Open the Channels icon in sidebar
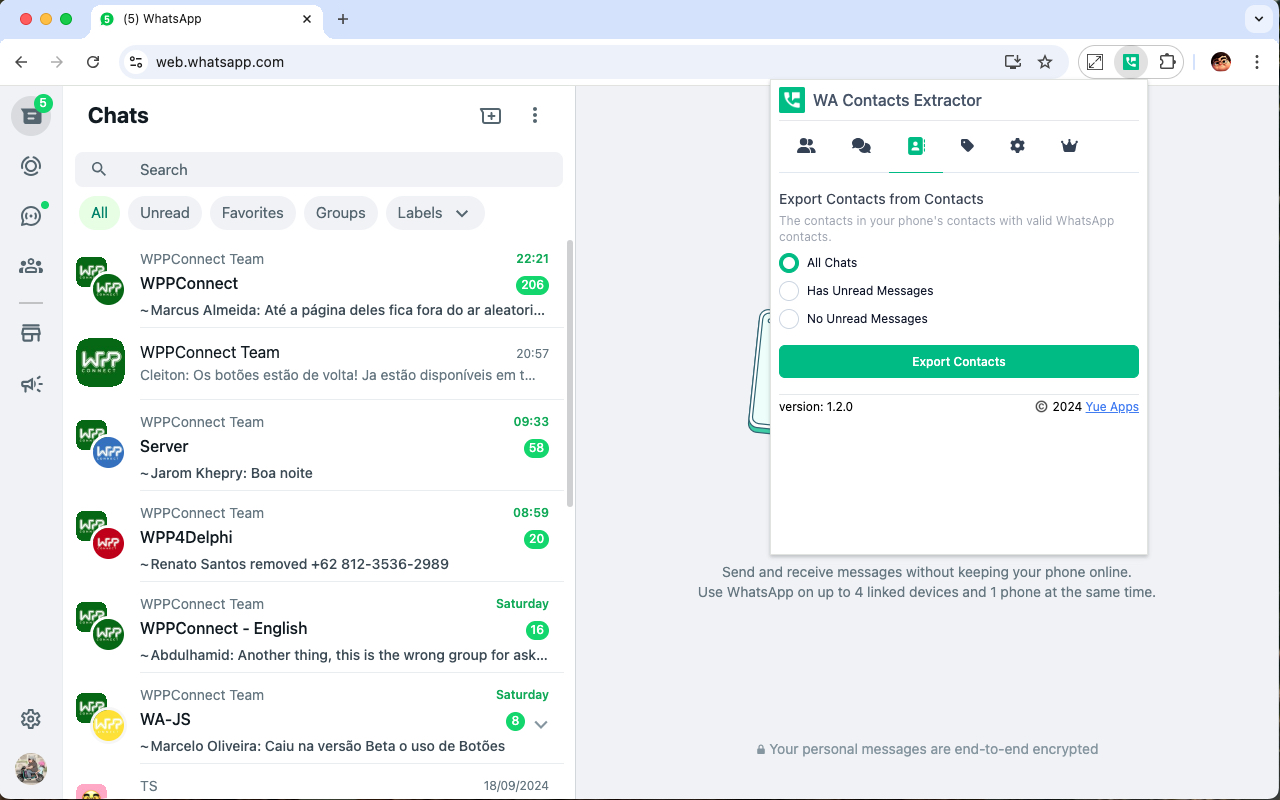The image size is (1280, 800). [31, 216]
